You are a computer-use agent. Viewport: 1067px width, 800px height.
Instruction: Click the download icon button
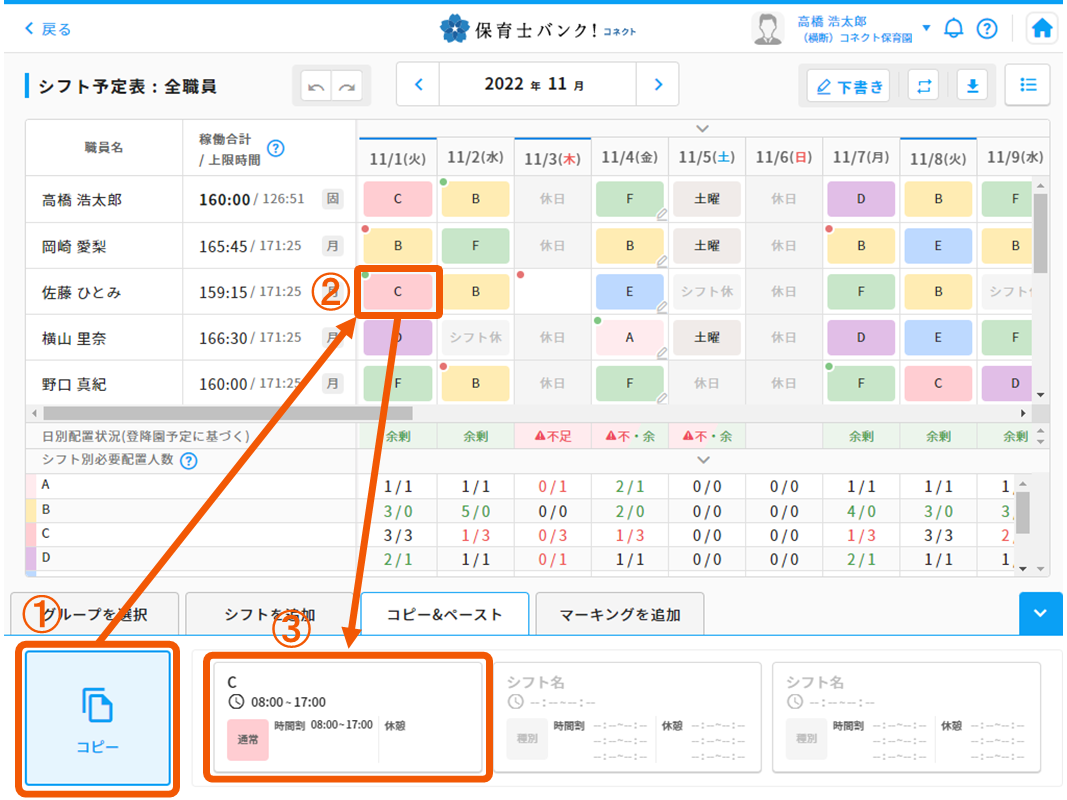[x=971, y=86]
